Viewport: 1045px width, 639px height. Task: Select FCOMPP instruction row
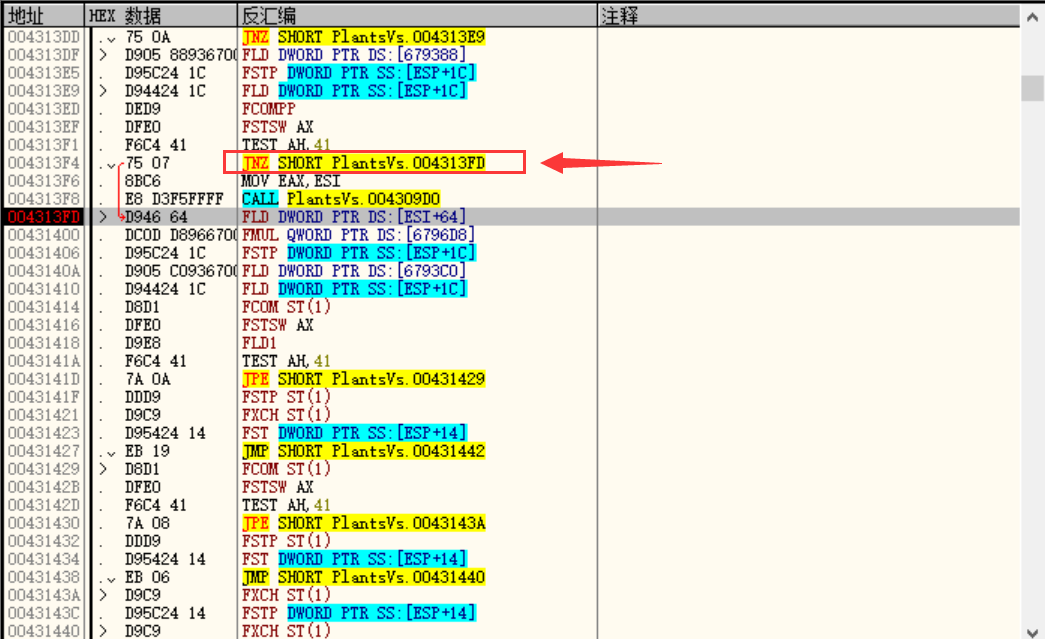click(x=269, y=109)
